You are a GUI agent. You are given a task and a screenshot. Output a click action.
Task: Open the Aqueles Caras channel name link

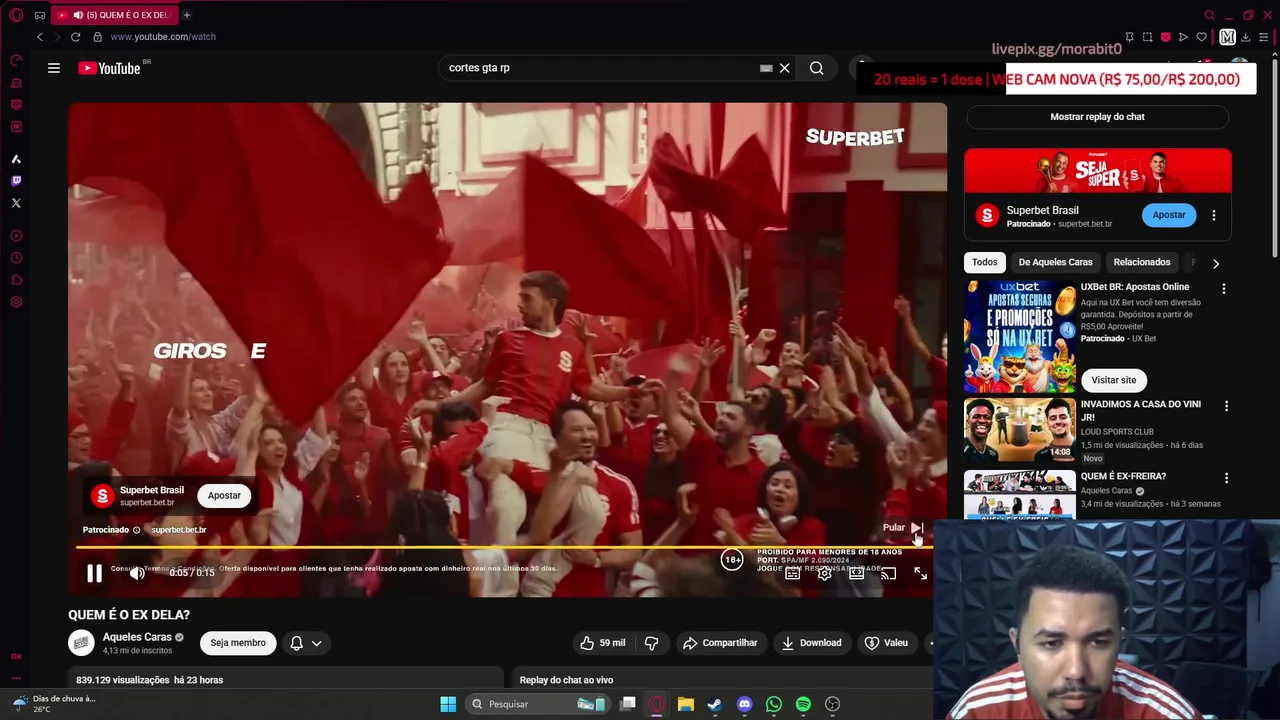point(137,637)
